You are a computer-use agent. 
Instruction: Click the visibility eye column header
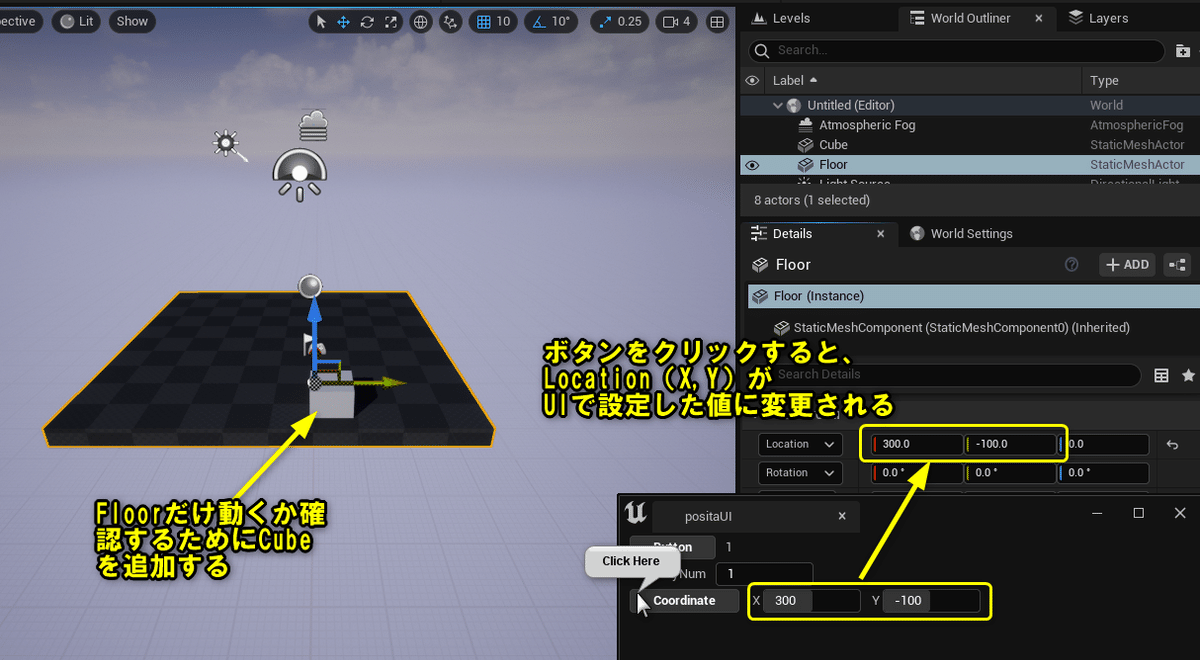(753, 81)
